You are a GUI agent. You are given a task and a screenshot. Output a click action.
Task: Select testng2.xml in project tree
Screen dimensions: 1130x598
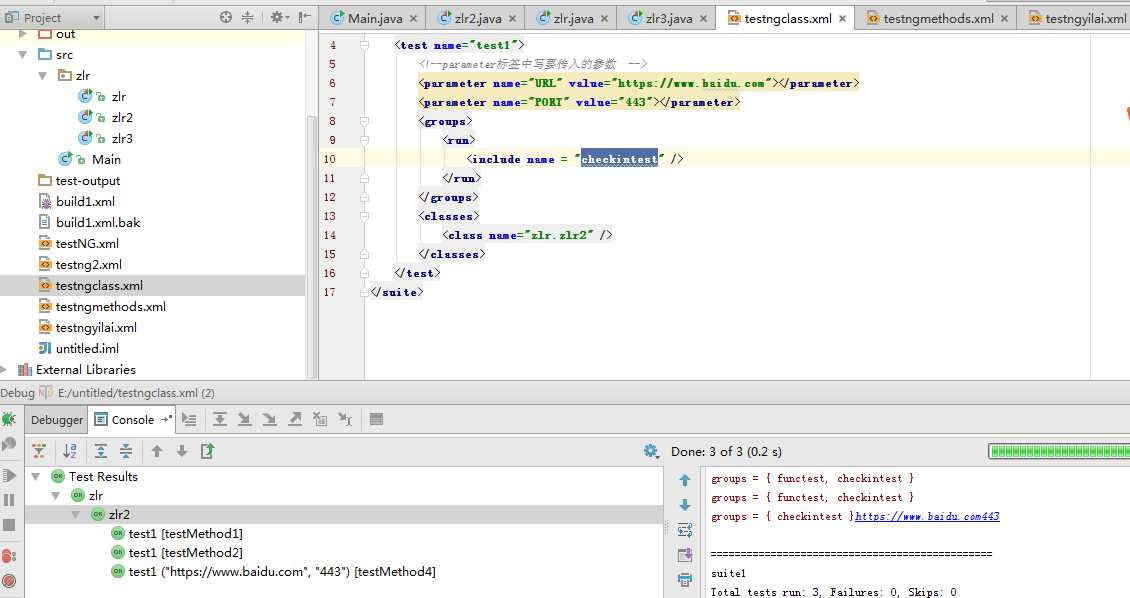pyautogui.click(x=89, y=264)
